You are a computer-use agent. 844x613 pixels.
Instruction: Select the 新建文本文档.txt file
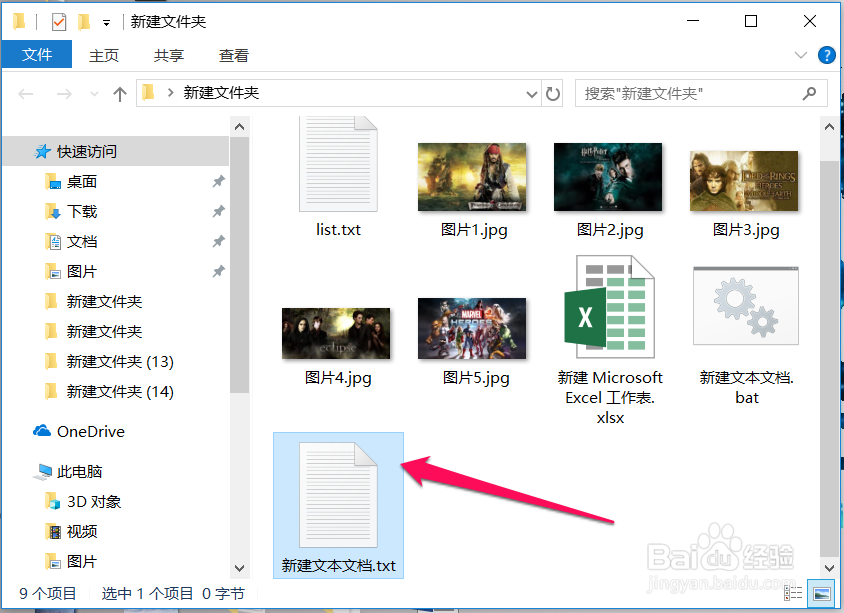click(338, 505)
